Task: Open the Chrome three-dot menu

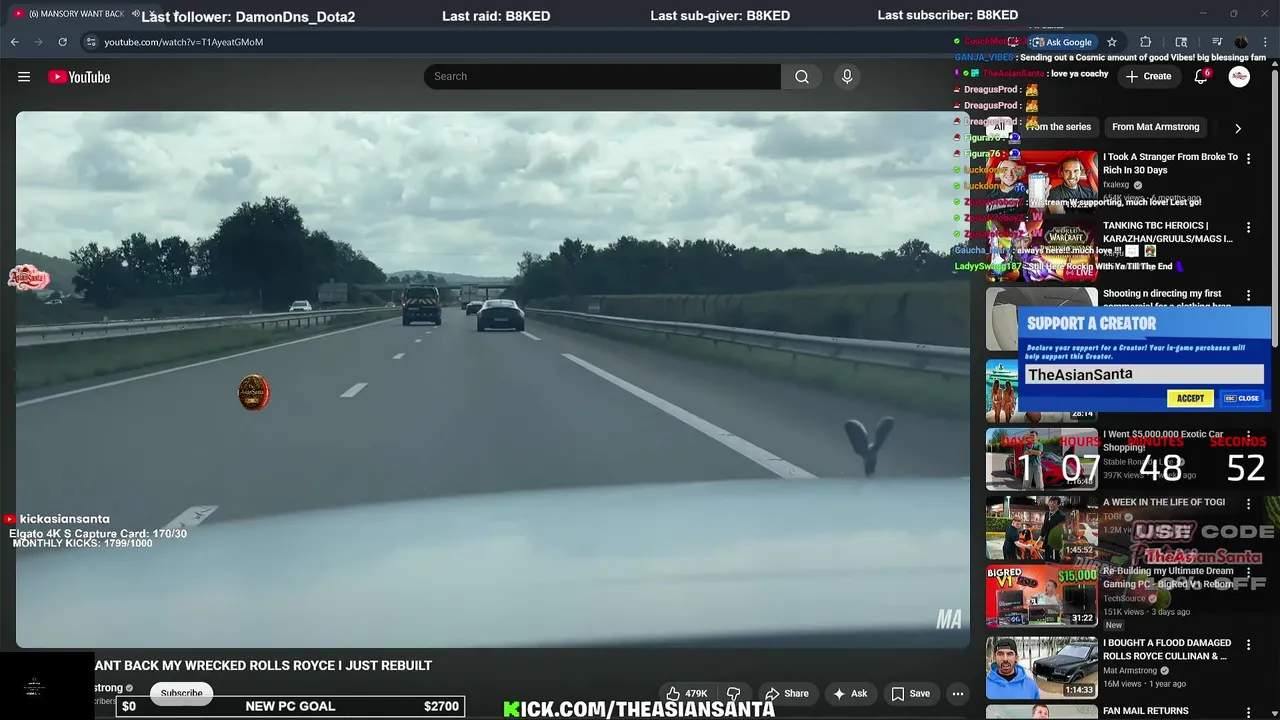Action: pyautogui.click(x=1266, y=42)
